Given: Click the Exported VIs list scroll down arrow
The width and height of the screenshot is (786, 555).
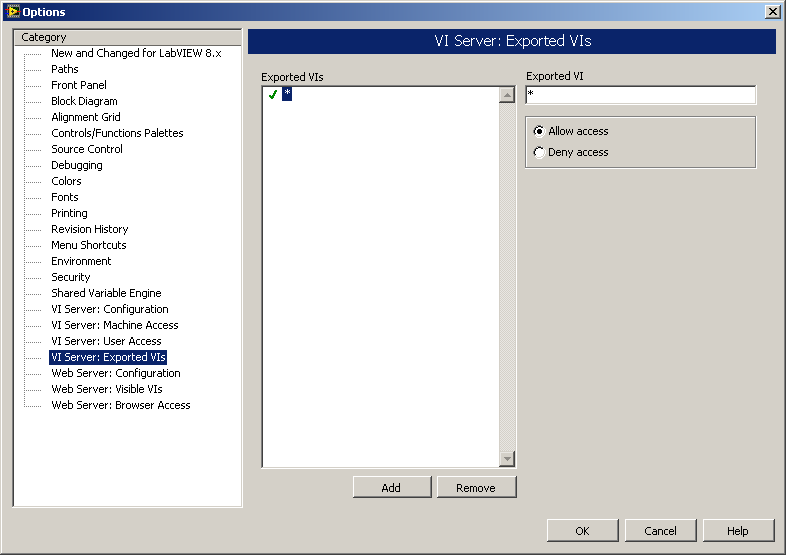Looking at the screenshot, I should tap(507, 459).
